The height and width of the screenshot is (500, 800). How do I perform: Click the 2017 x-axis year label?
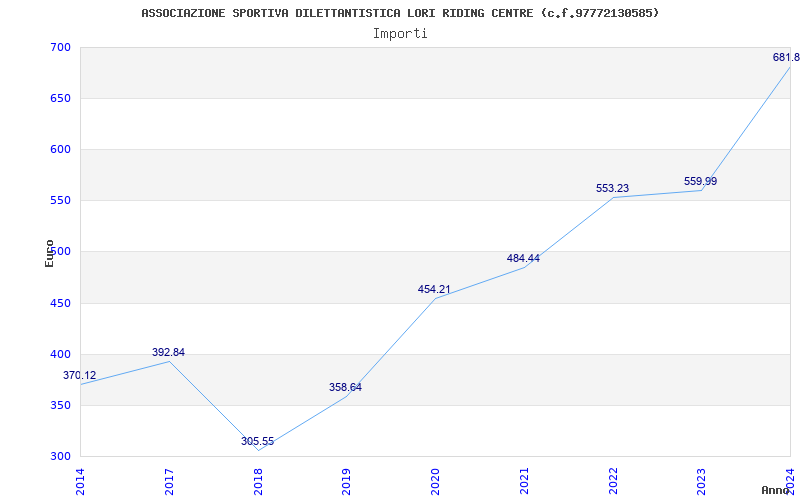click(169, 482)
